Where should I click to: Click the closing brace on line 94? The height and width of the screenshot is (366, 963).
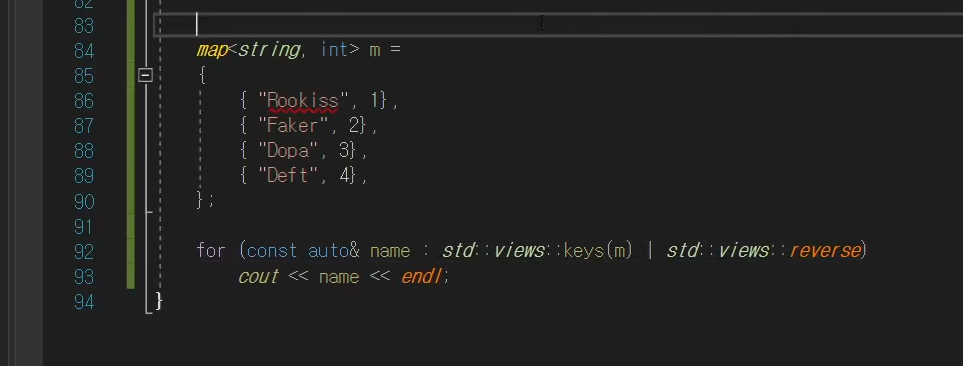[159, 301]
